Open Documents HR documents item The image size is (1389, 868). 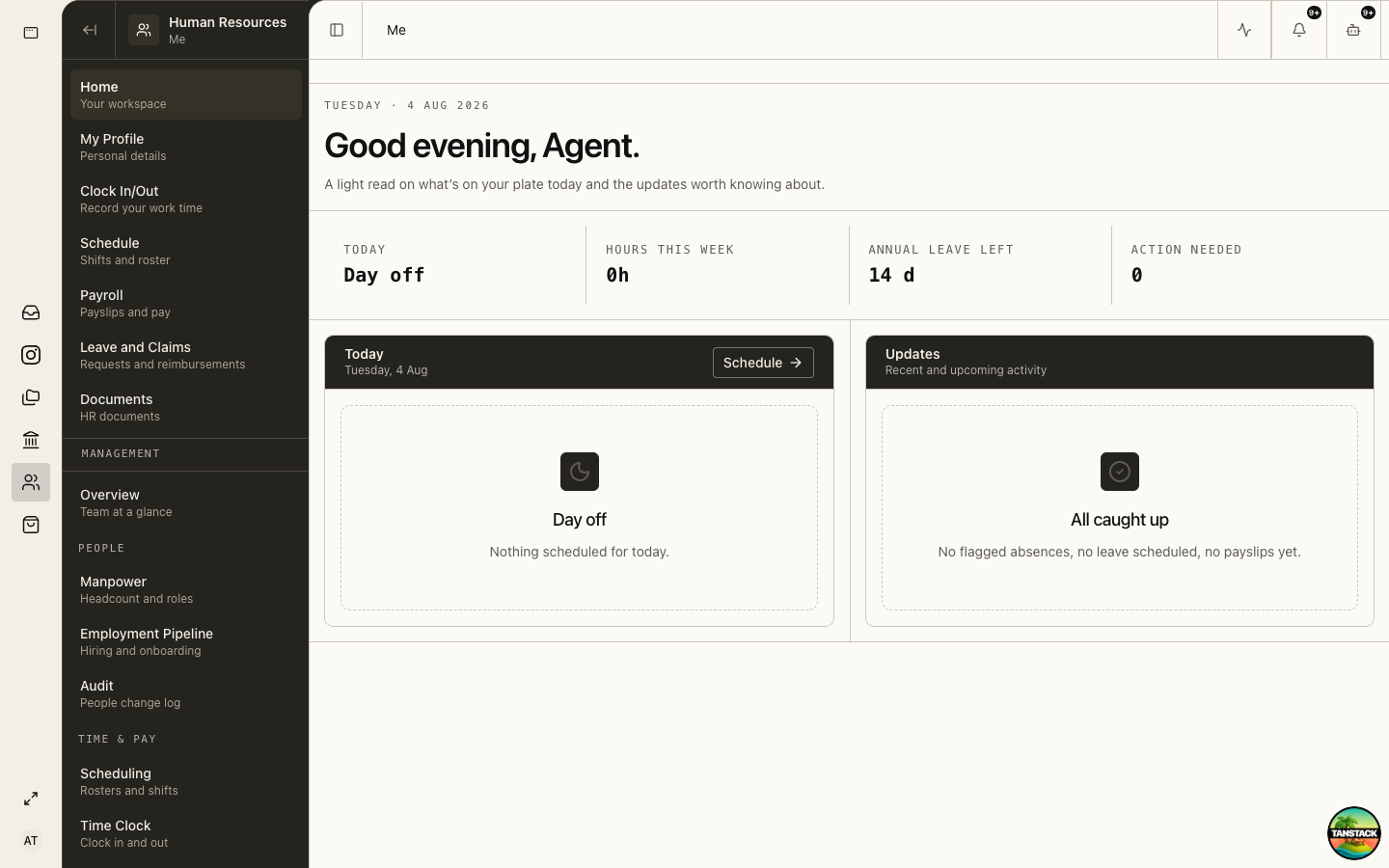click(x=186, y=407)
